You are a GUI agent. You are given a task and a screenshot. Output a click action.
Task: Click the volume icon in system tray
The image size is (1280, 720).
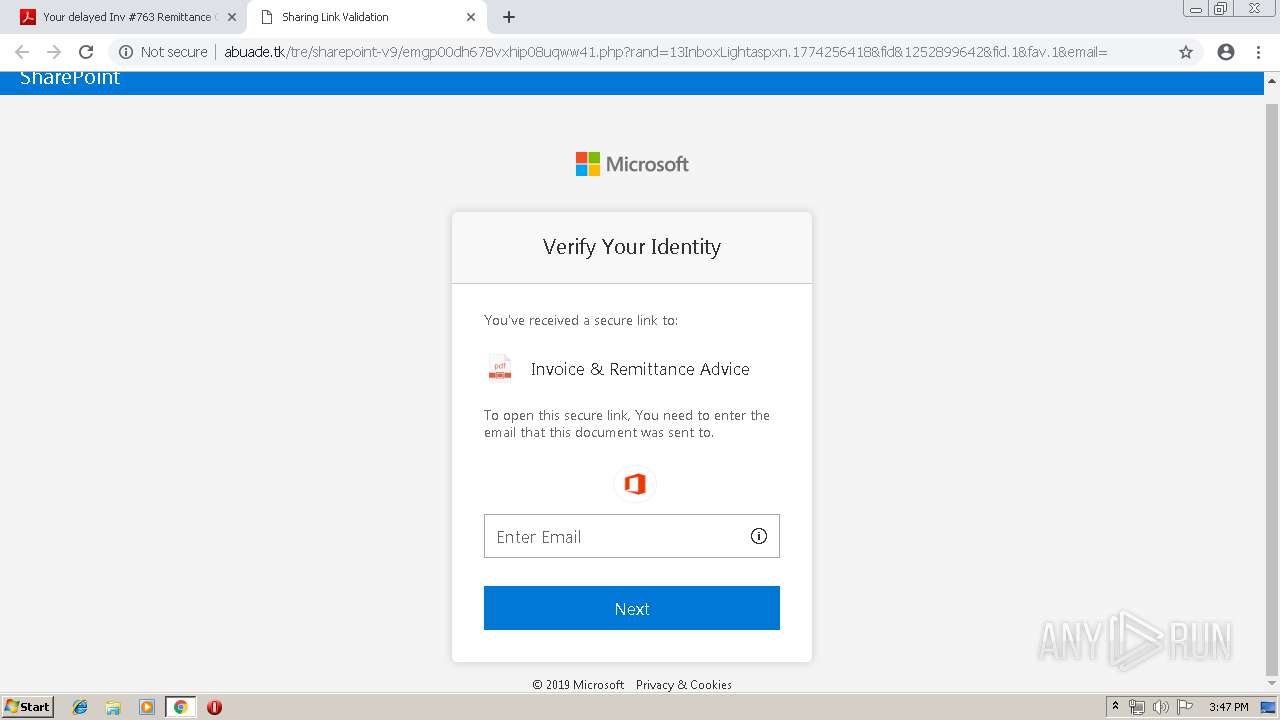(1160, 707)
